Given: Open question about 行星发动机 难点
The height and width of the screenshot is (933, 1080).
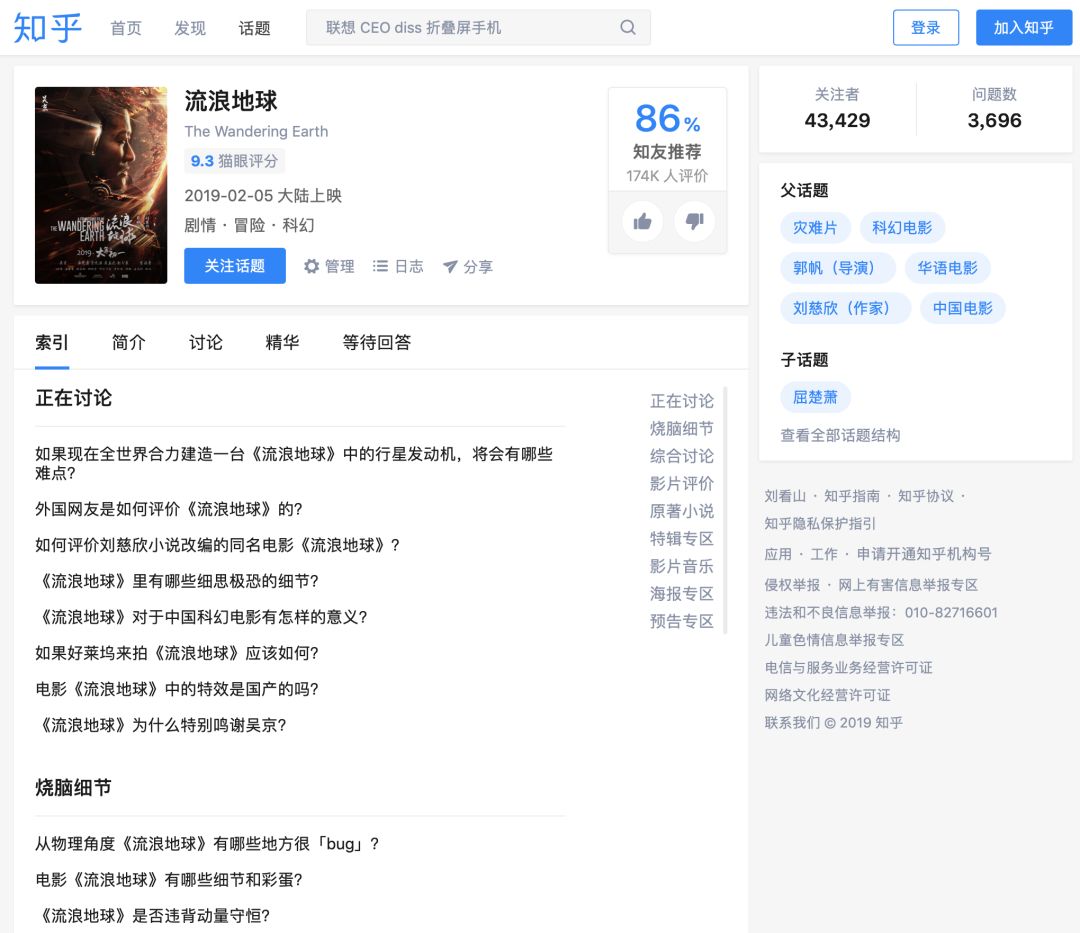Looking at the screenshot, I should tap(294, 463).
